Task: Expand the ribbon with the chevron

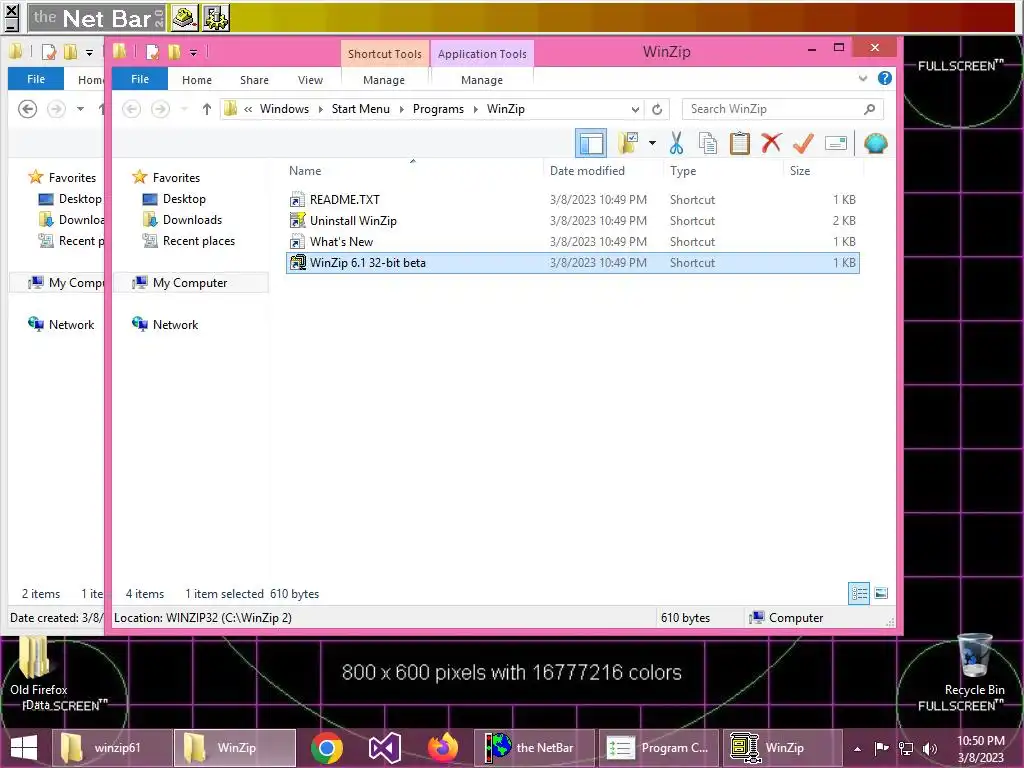Action: 863,78
